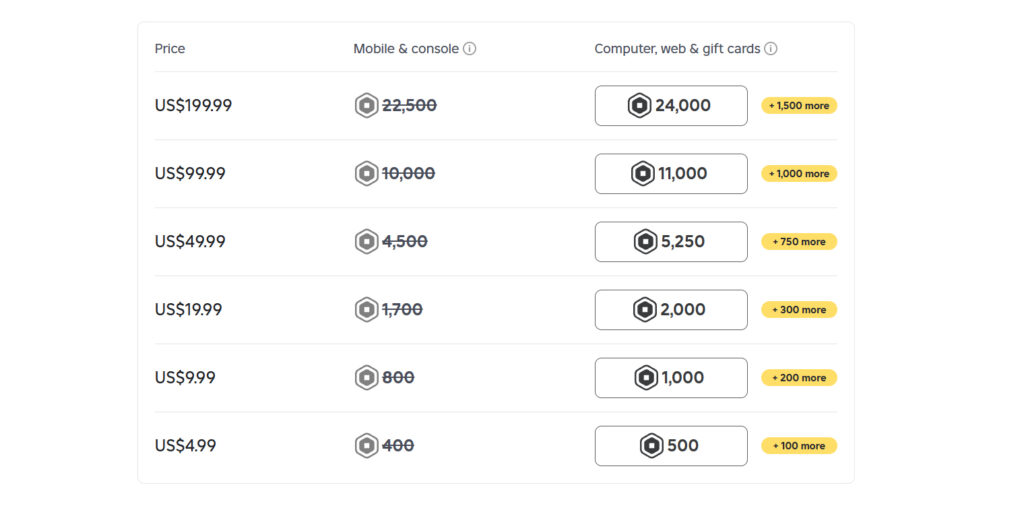
Task: Click the '+ 100 more' yellow badge
Action: 799,445
